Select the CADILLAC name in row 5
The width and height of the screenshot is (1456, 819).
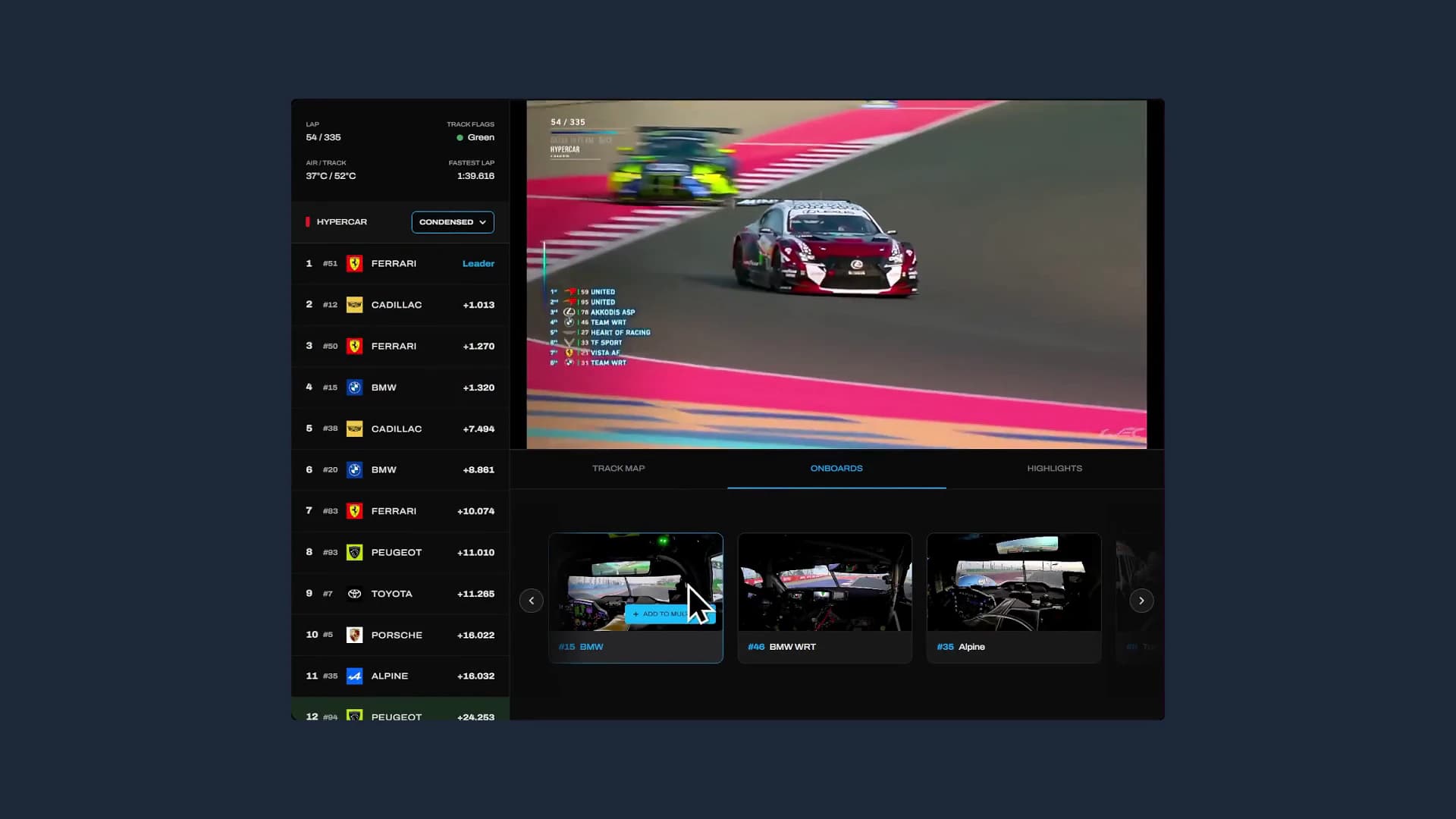tap(396, 429)
